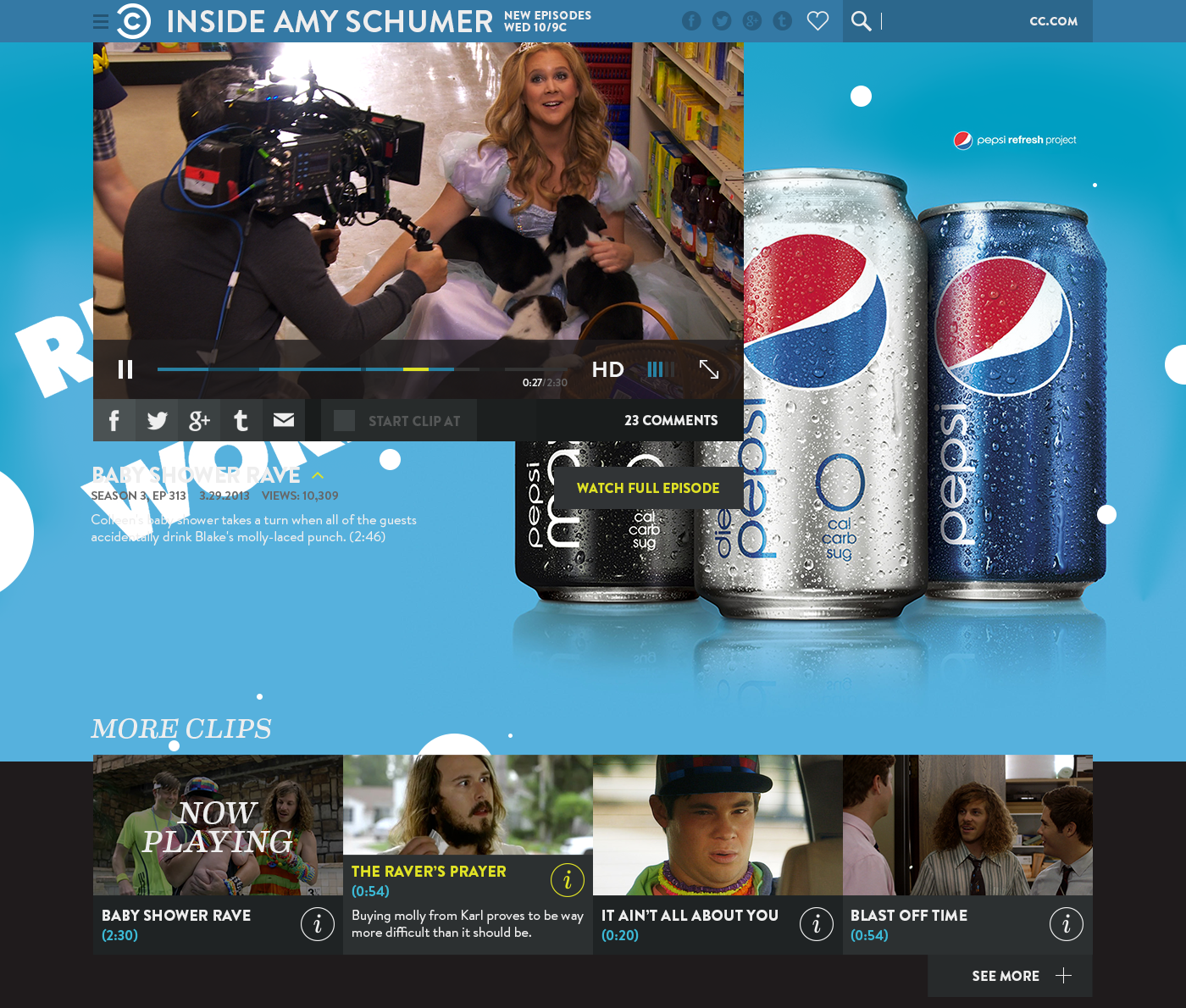
Task: Click The Raver's Prayer title text
Action: 429,872
